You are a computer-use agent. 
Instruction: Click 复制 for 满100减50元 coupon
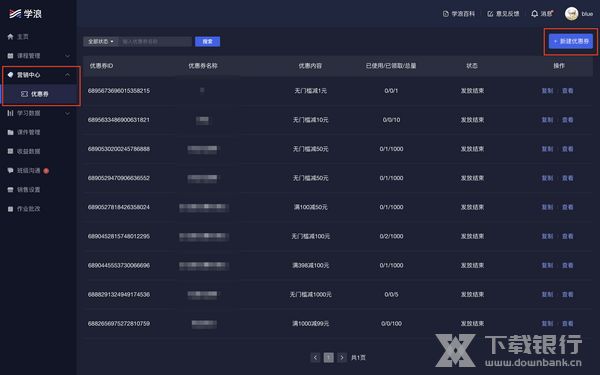point(547,207)
